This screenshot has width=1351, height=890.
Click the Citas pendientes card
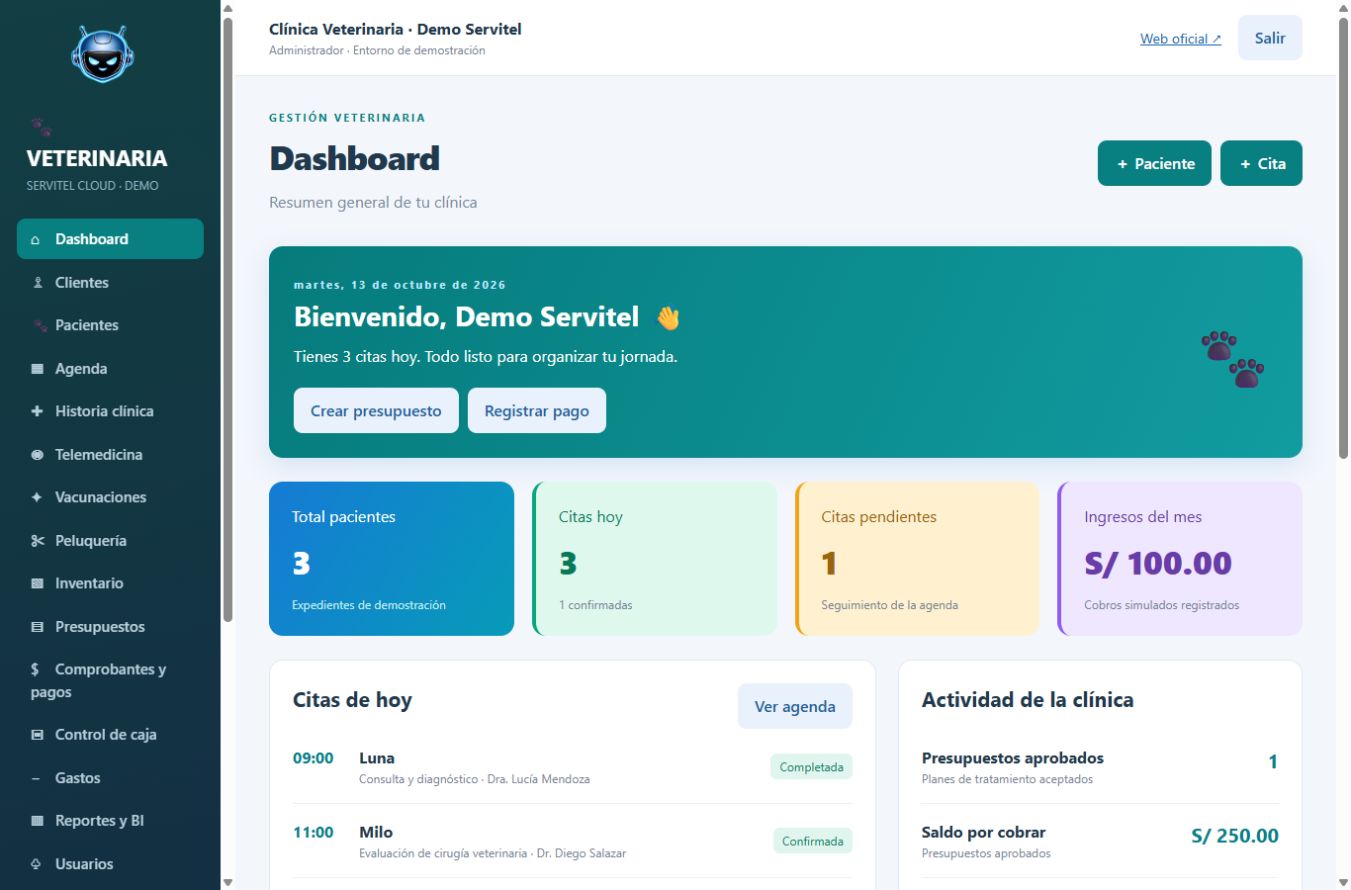coord(917,559)
